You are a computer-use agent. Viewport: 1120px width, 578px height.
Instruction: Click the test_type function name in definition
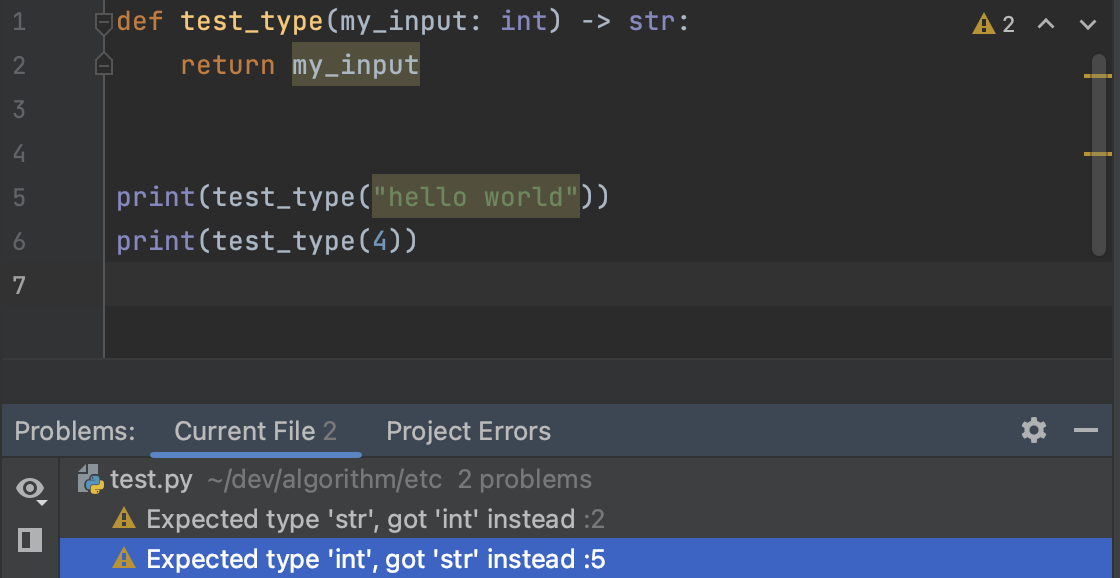tap(252, 23)
